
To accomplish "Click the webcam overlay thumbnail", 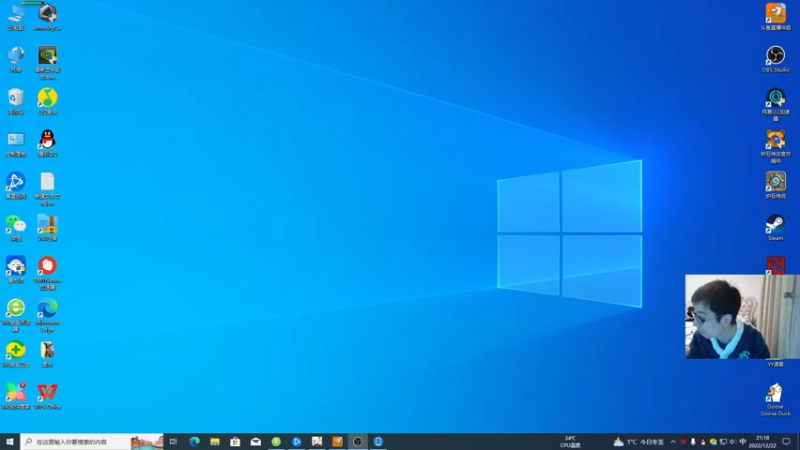I will pyautogui.click(x=742, y=316).
